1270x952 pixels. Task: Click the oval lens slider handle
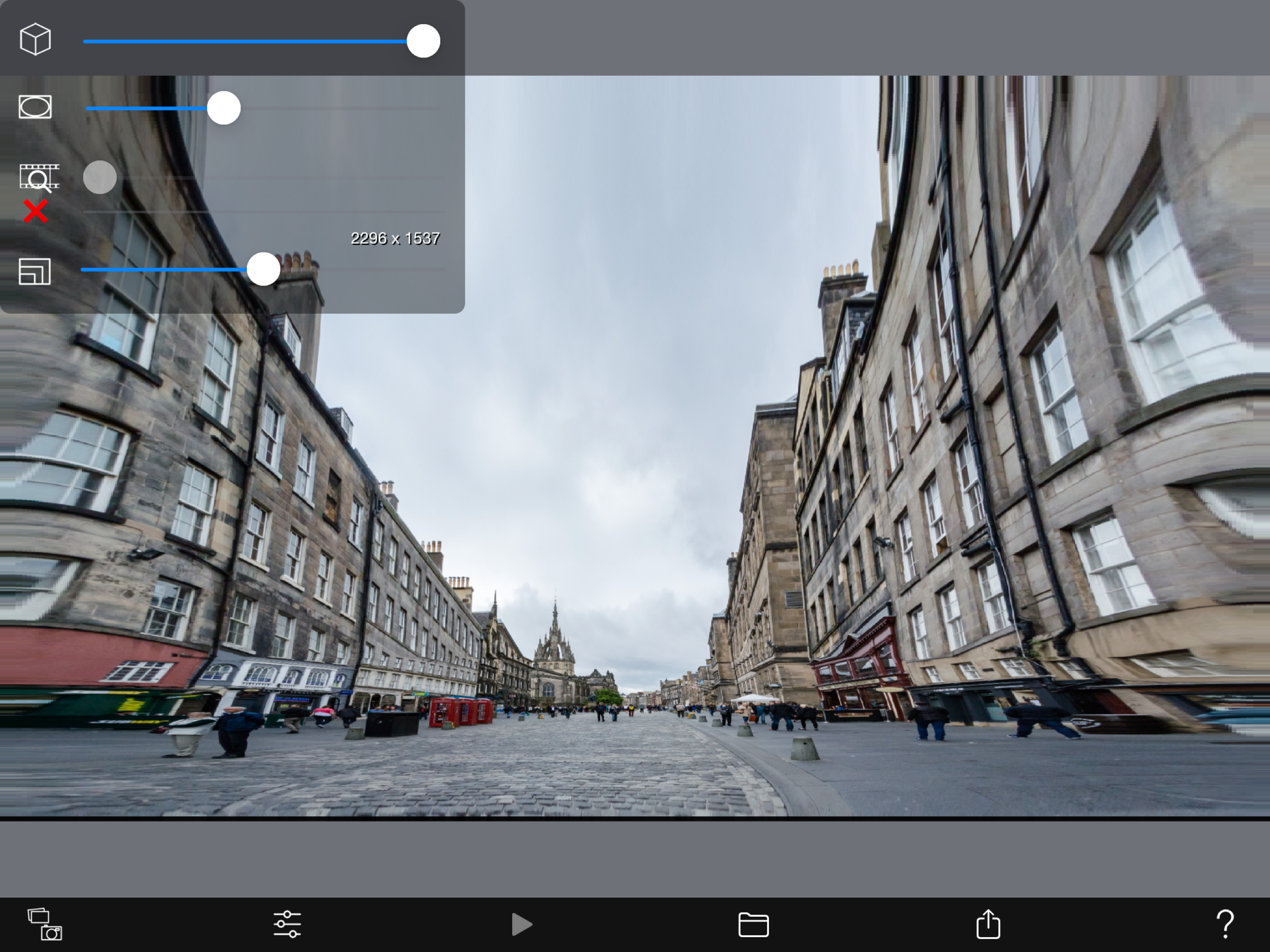point(224,108)
